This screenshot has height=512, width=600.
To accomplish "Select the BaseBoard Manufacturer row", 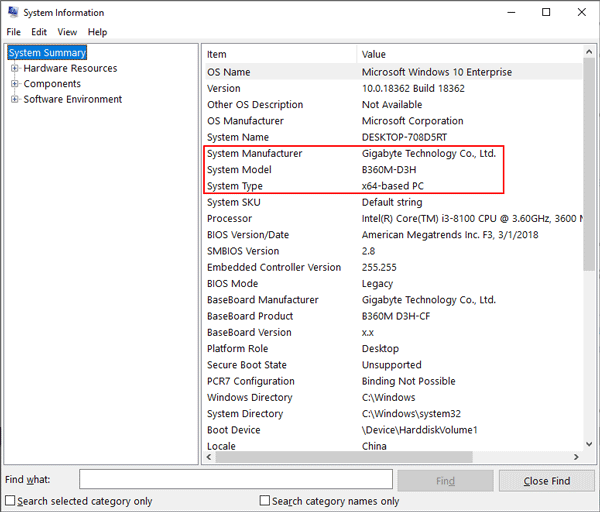I will tap(393, 300).
